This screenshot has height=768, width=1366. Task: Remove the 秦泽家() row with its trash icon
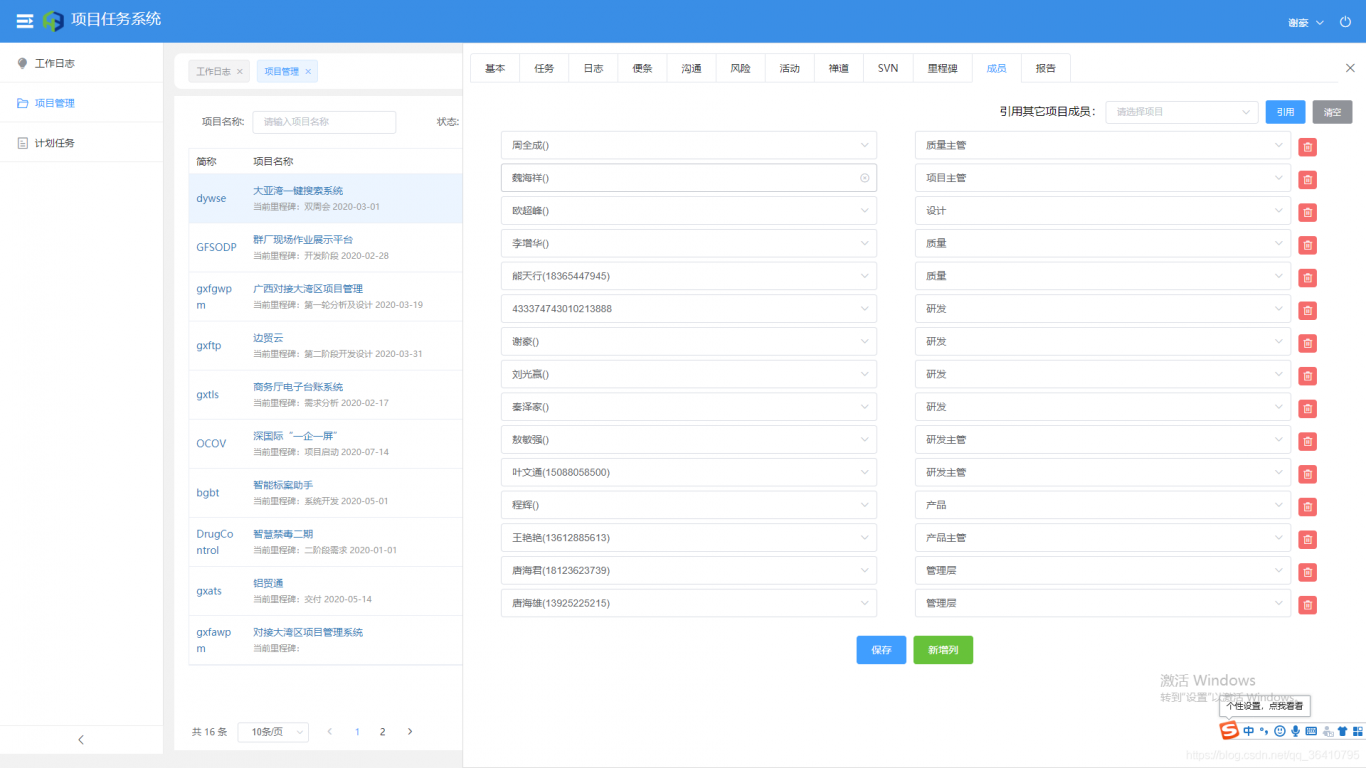click(1307, 408)
